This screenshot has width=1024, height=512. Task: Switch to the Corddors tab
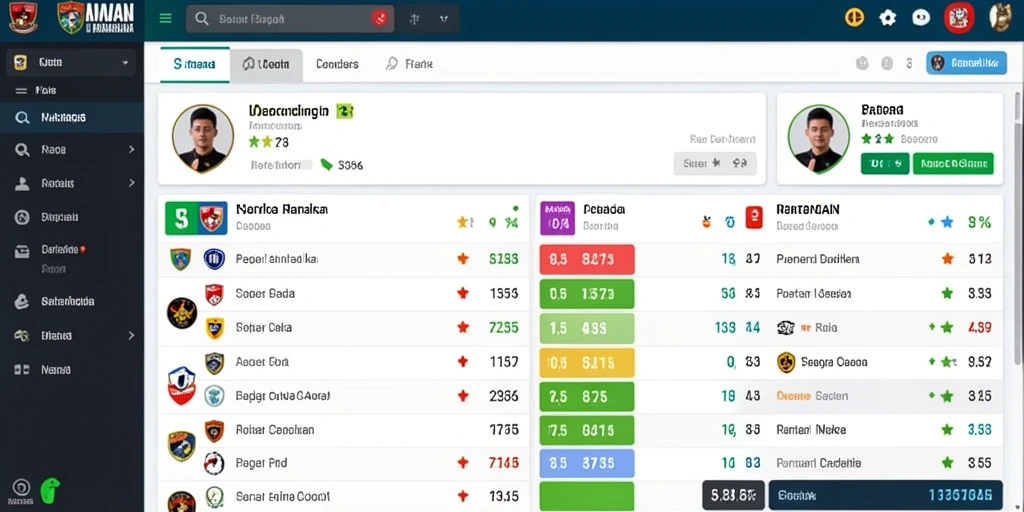(x=337, y=64)
